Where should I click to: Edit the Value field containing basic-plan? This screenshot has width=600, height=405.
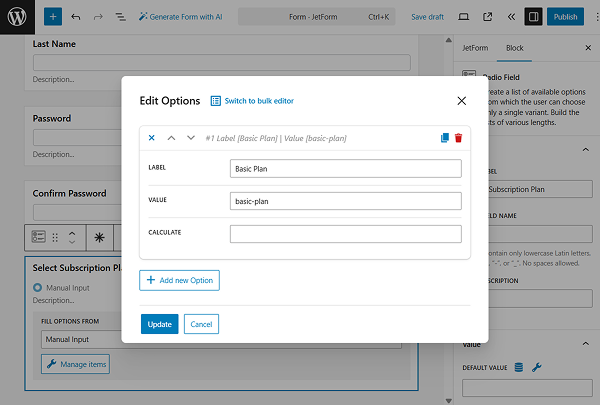tap(346, 201)
